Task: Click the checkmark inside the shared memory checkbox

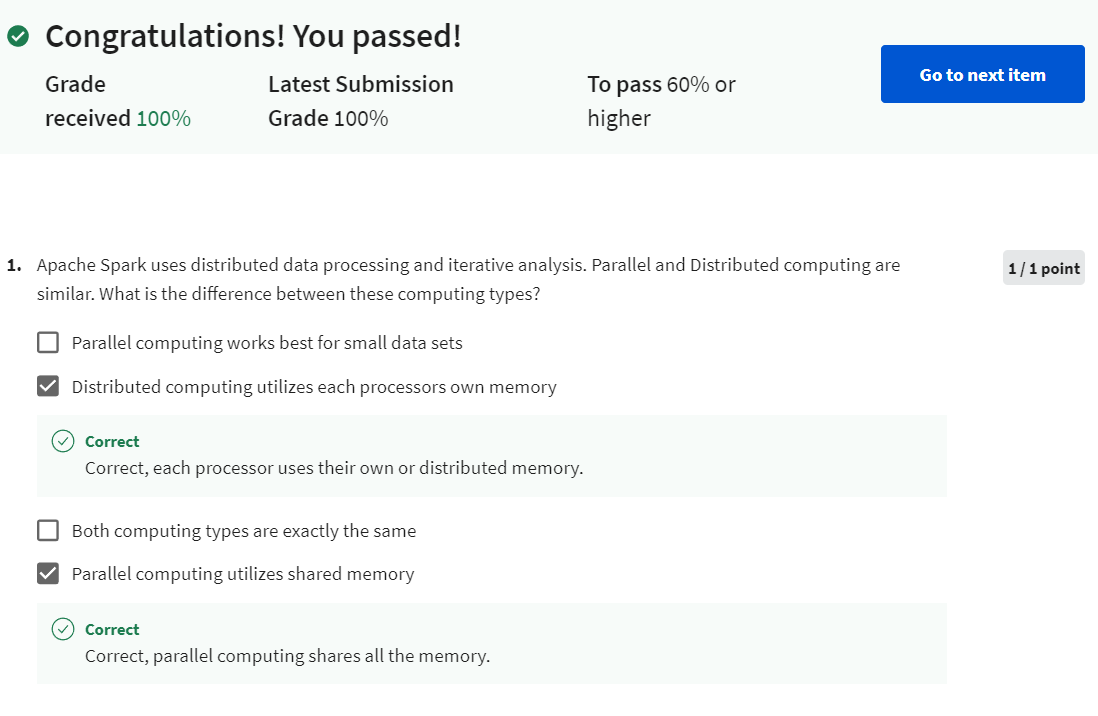Action: pos(47,573)
